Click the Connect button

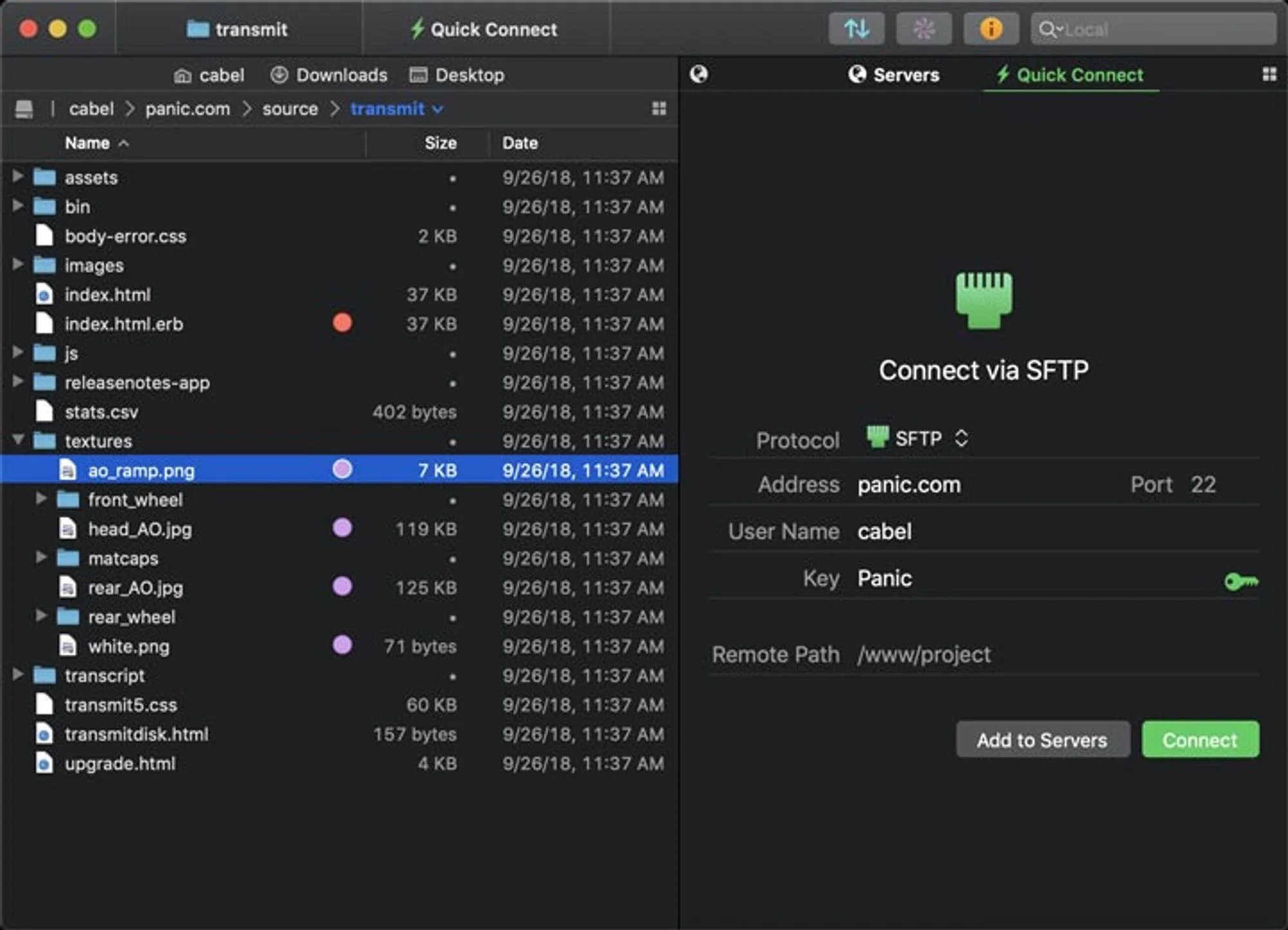click(x=1200, y=739)
